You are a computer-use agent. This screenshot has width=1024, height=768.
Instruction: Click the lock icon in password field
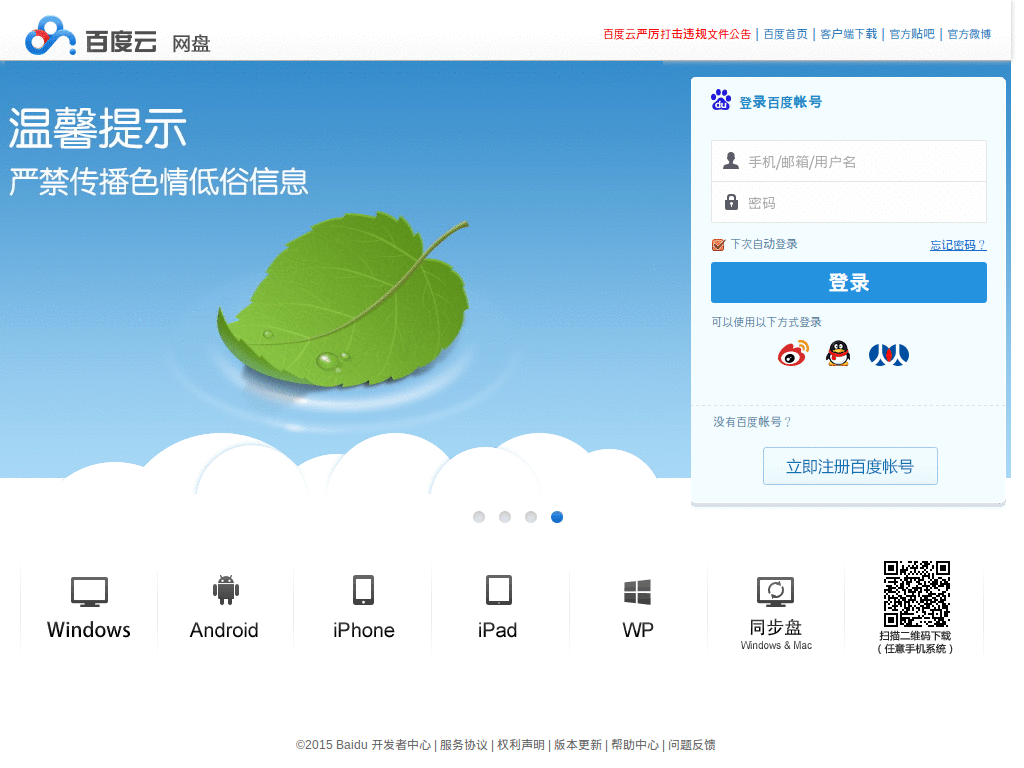click(x=731, y=202)
